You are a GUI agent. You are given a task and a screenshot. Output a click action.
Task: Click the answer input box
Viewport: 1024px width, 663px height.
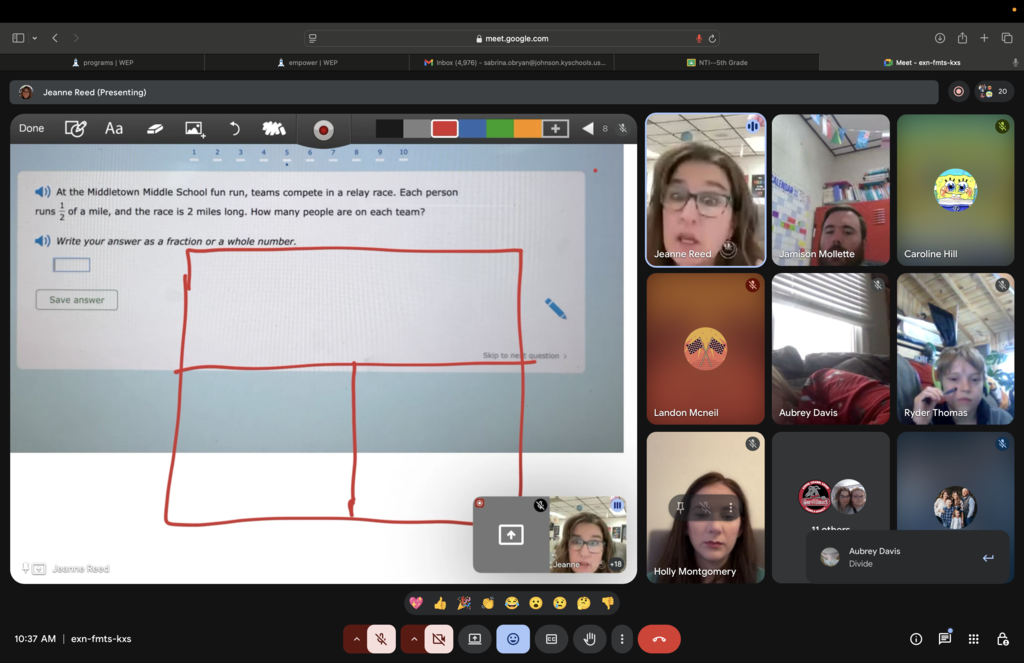coord(71,265)
